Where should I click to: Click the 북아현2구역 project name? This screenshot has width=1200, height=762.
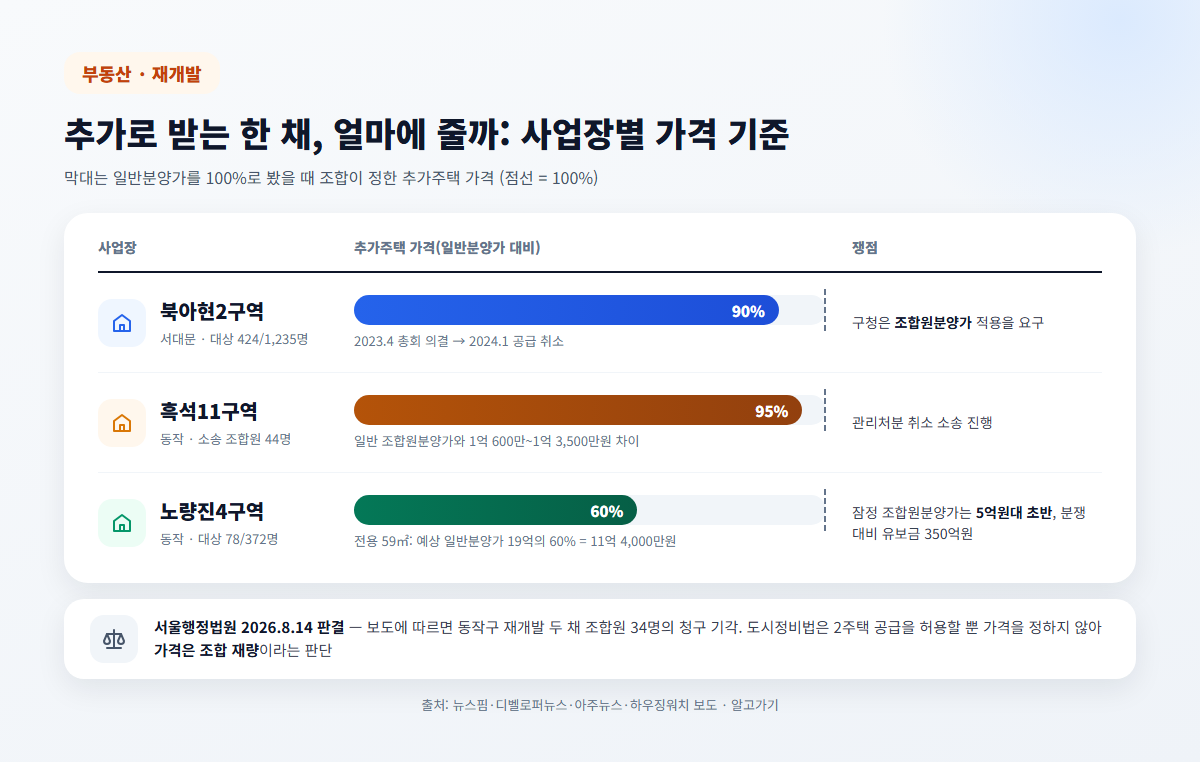click(212, 311)
